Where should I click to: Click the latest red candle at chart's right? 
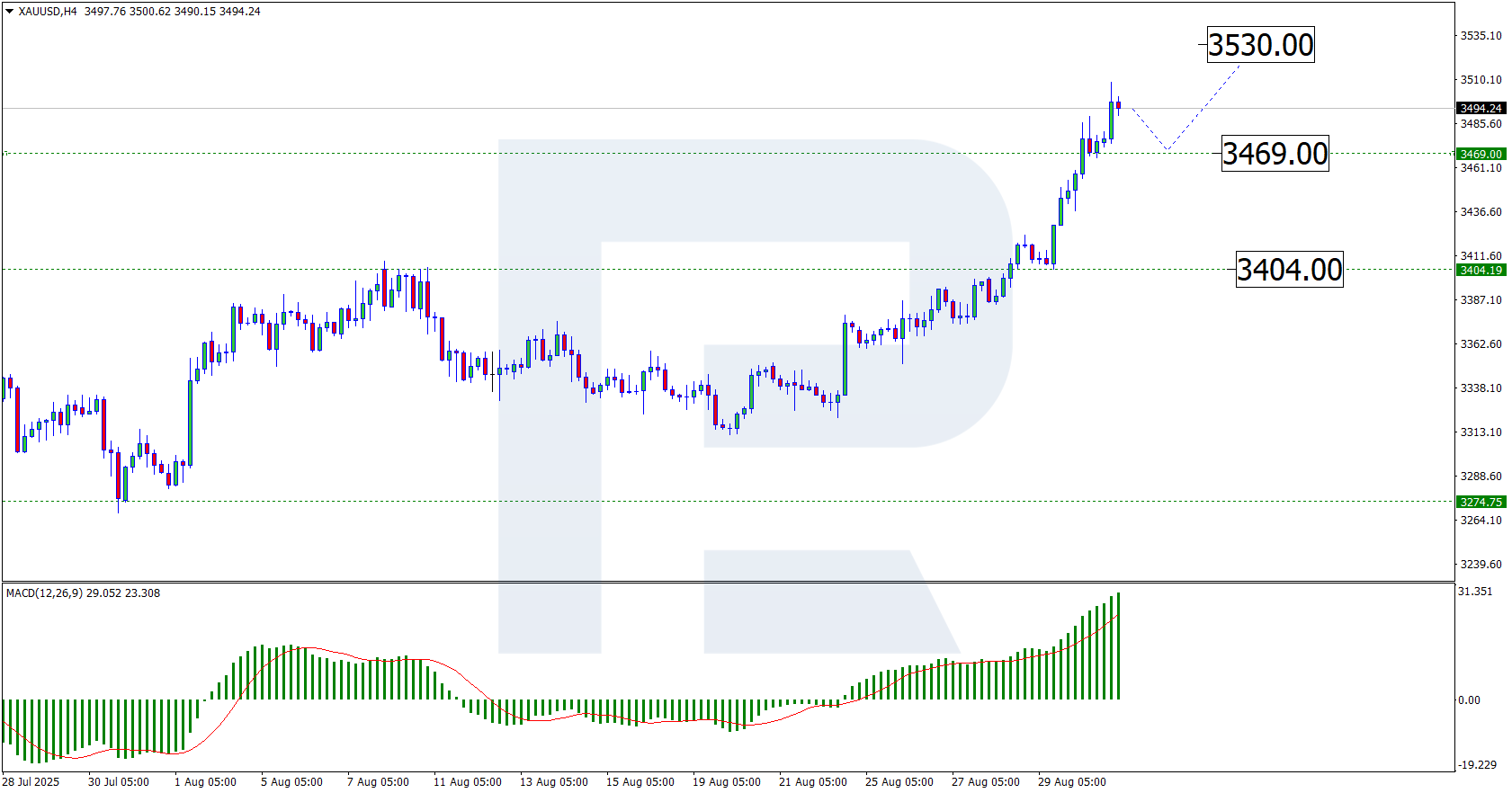(1118, 105)
